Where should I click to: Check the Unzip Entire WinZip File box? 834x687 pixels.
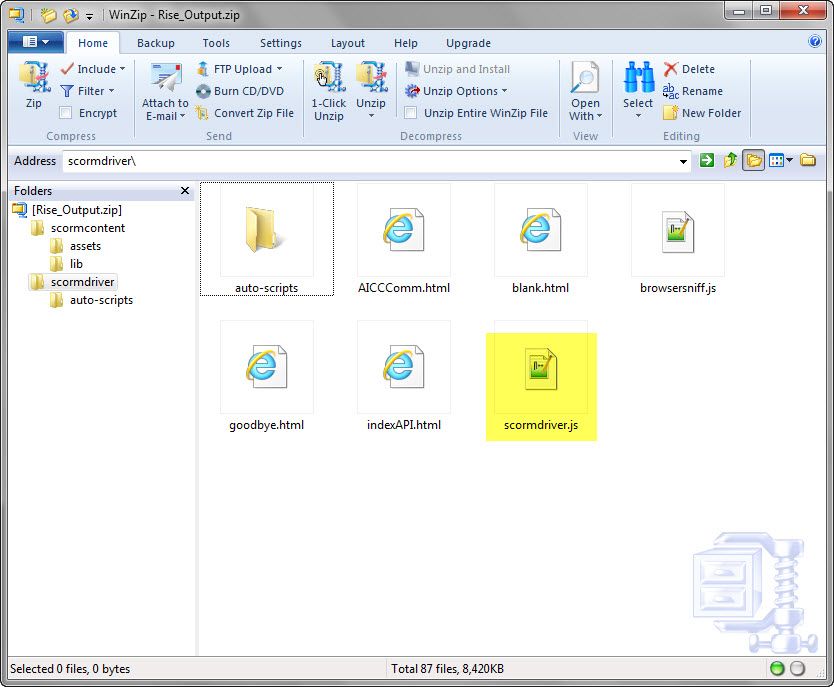(411, 113)
